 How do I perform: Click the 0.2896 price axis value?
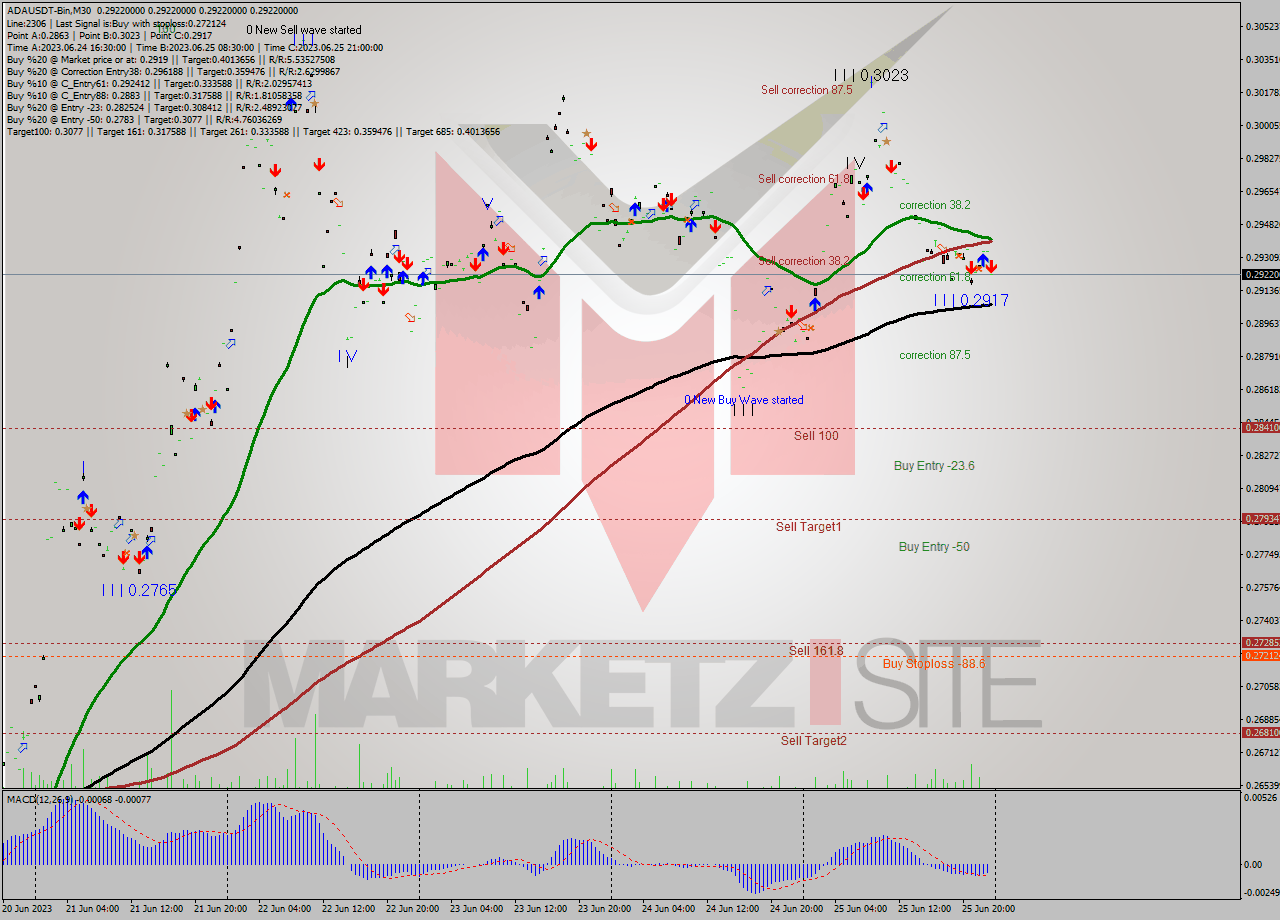click(x=1261, y=324)
